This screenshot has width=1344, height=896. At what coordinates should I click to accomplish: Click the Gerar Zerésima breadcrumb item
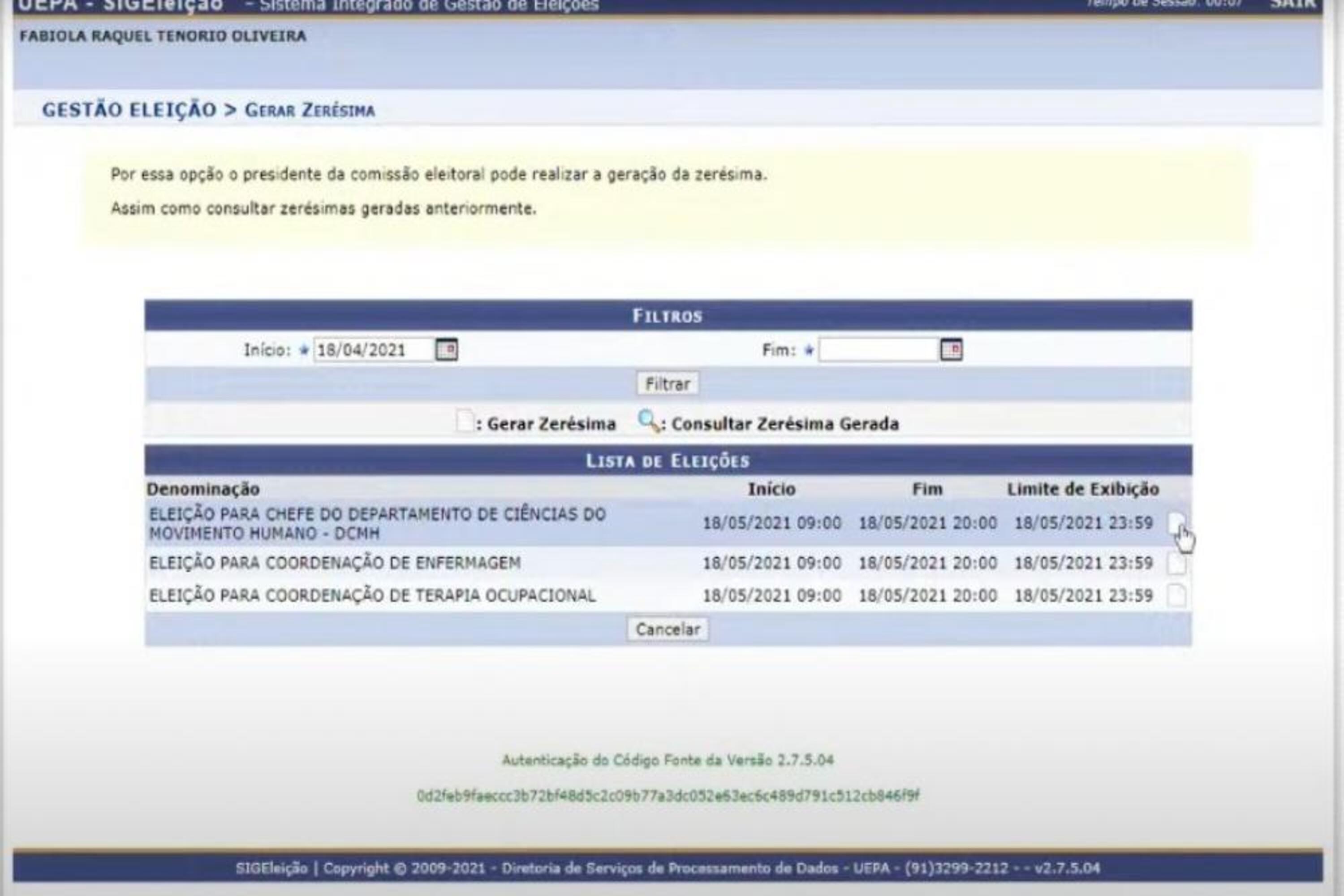point(310,110)
